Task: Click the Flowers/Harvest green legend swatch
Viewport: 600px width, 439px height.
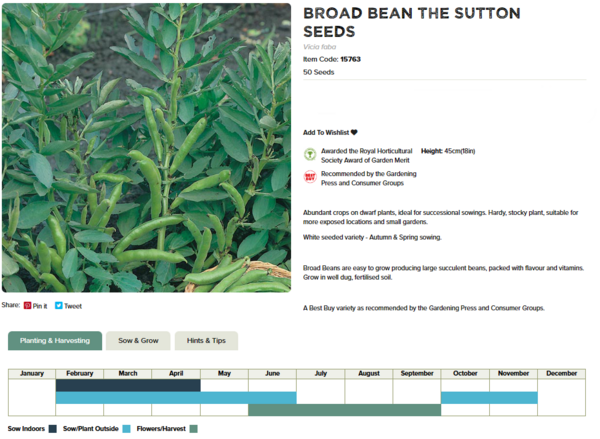Action: click(x=194, y=429)
